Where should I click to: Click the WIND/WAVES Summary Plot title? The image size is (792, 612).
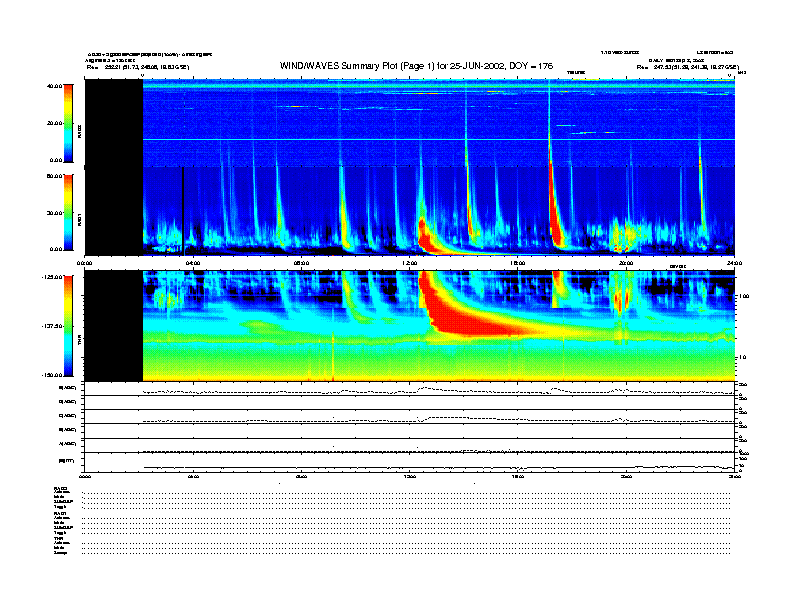(416, 66)
